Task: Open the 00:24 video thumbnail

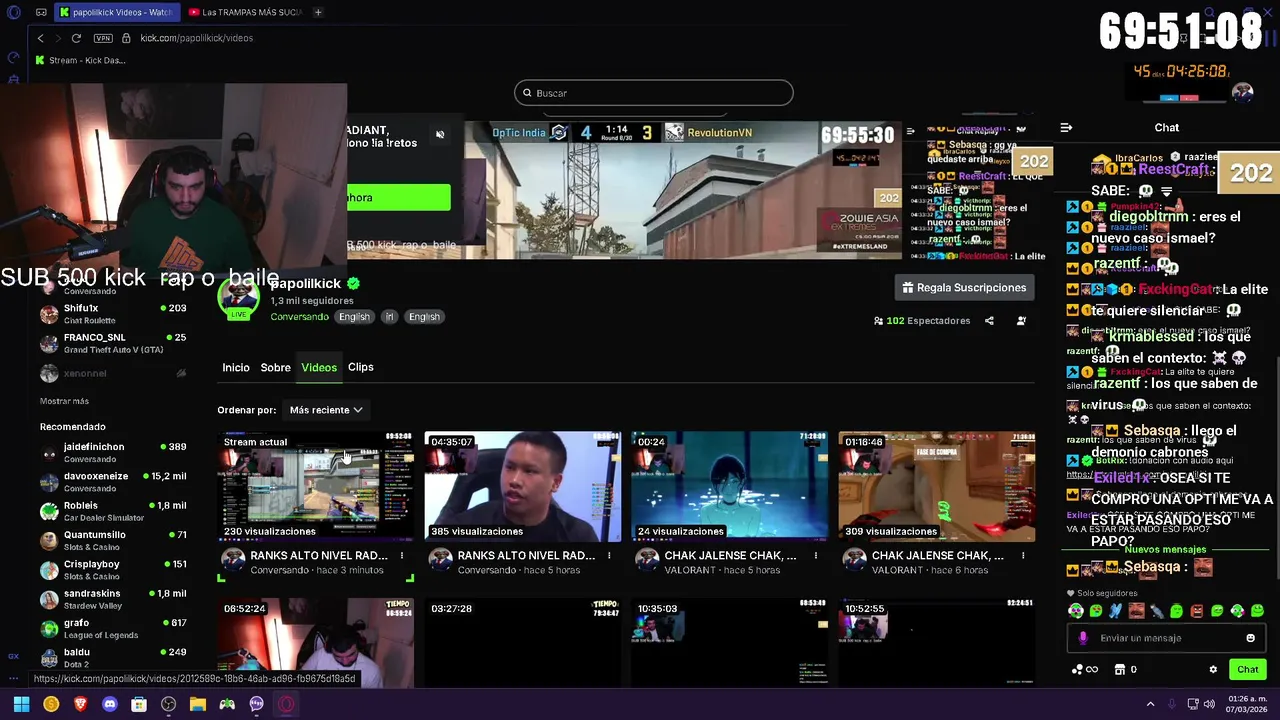Action: pyautogui.click(x=730, y=486)
